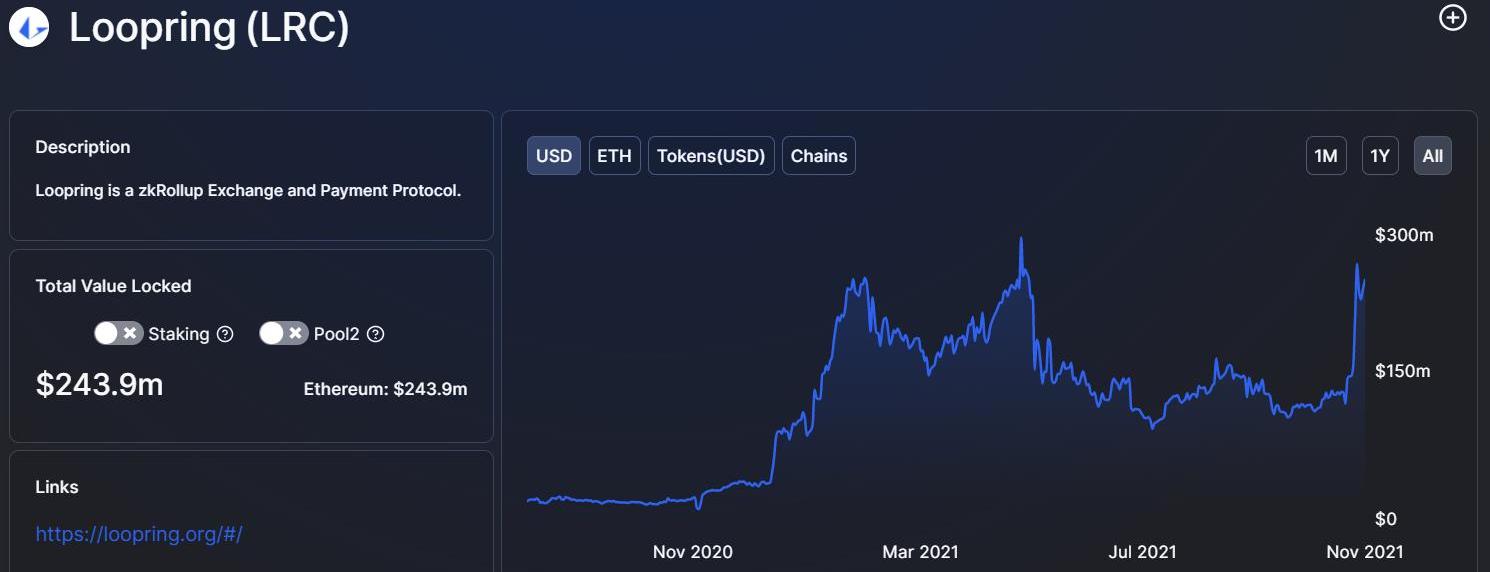Click the $243.9m total value figure
This screenshot has height=572, width=1490.
[x=99, y=384]
